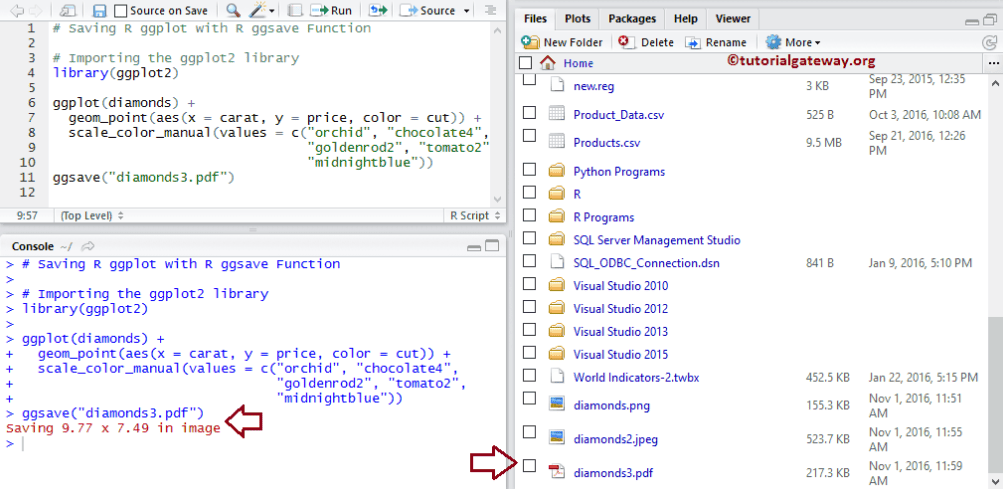Click the World Indicators-2.twbx file icon

tap(557, 377)
